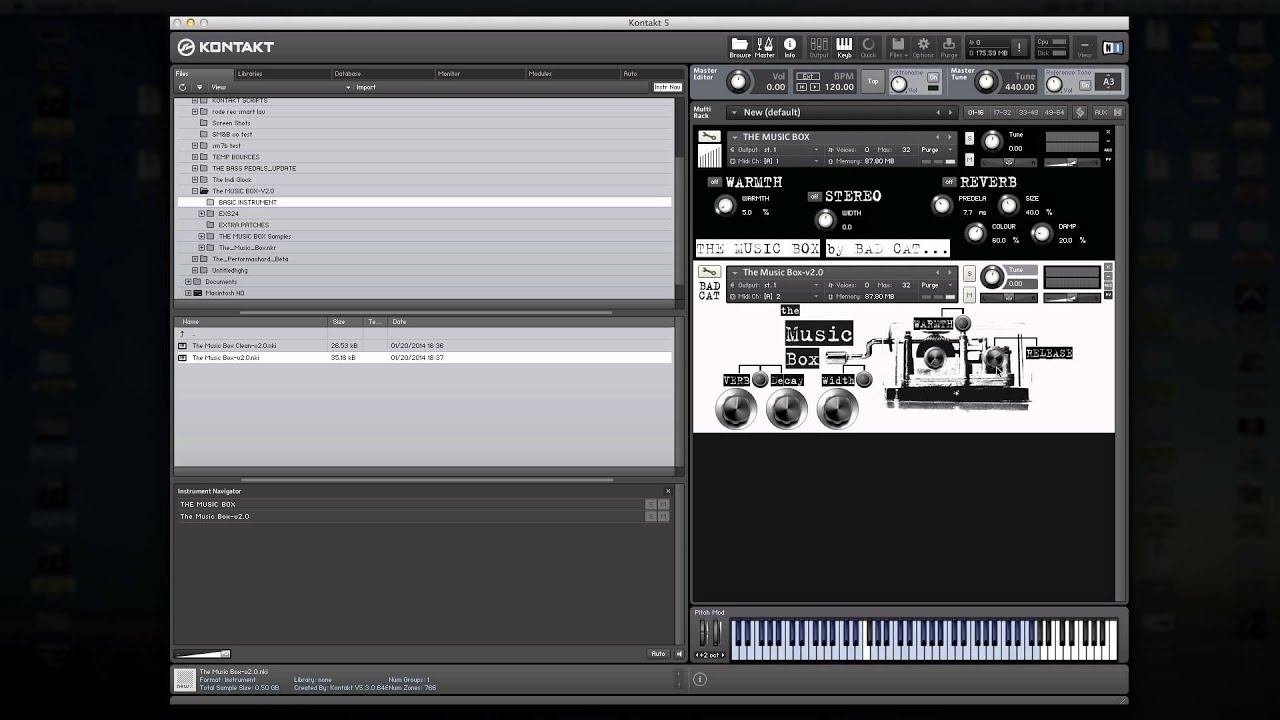1280x720 pixels.
Task: Turn Metronome On
Action: tap(933, 78)
